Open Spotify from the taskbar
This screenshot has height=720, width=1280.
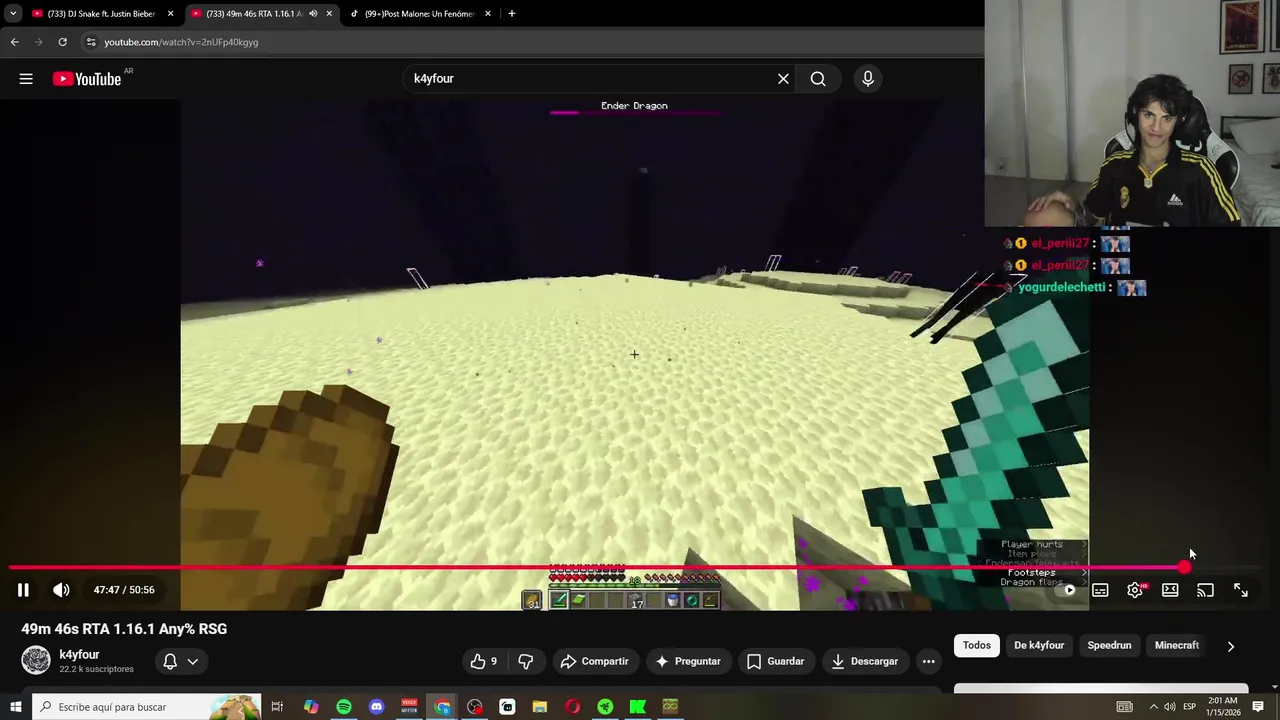(x=344, y=707)
